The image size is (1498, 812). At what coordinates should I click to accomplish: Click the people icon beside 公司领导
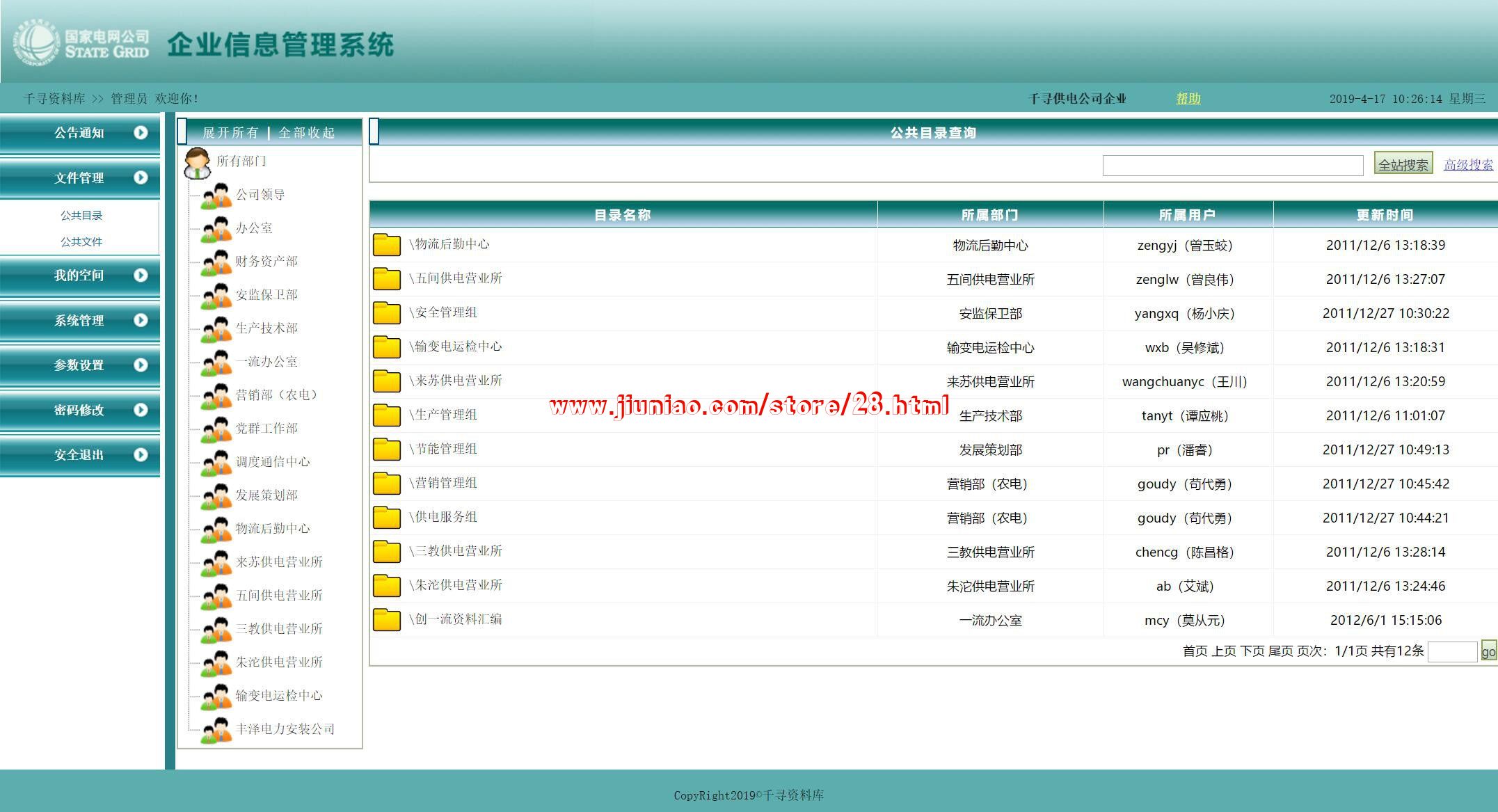click(x=216, y=196)
